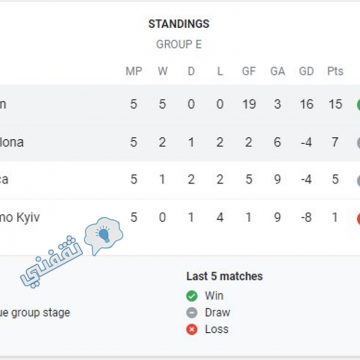Click the green Win icon in legend
360x360 pixels.
click(x=192, y=296)
